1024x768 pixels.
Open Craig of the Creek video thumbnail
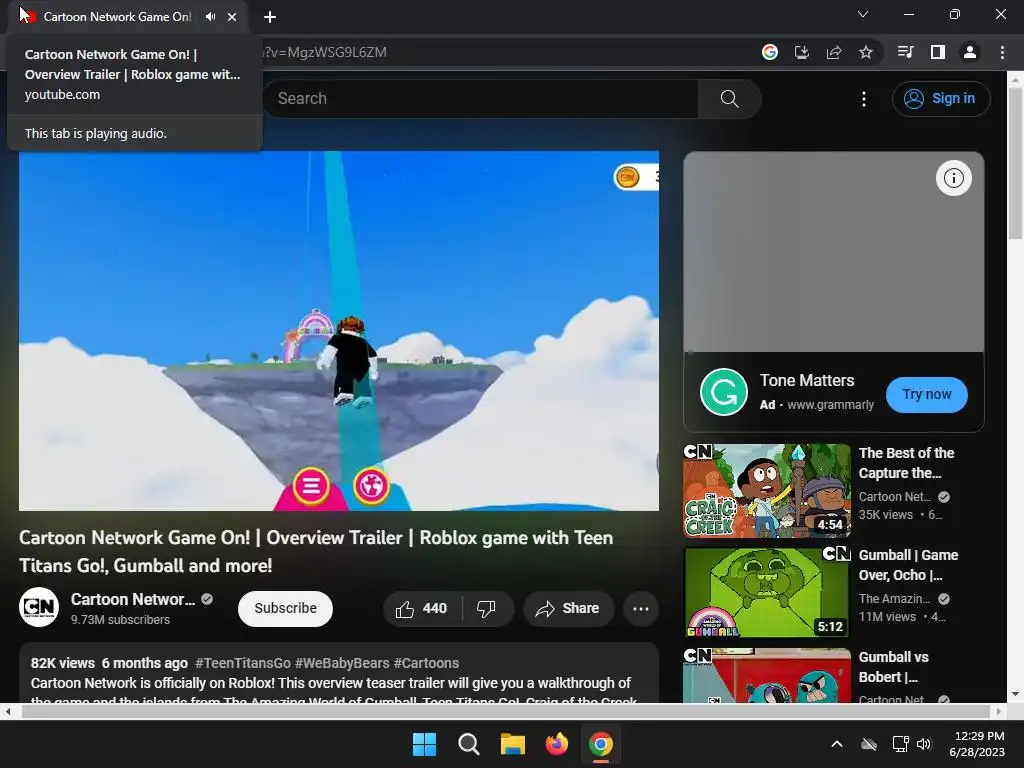pyautogui.click(x=767, y=490)
